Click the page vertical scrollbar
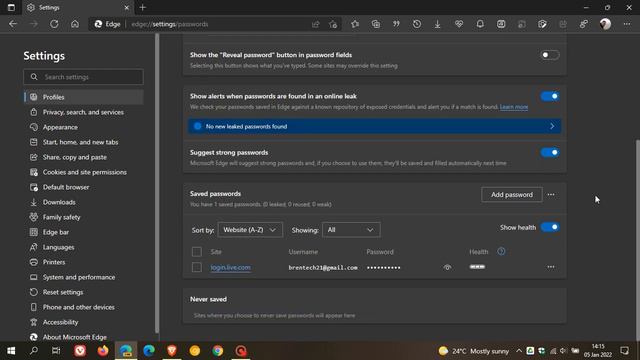Image resolution: width=640 pixels, height=360 pixels. tap(637, 241)
